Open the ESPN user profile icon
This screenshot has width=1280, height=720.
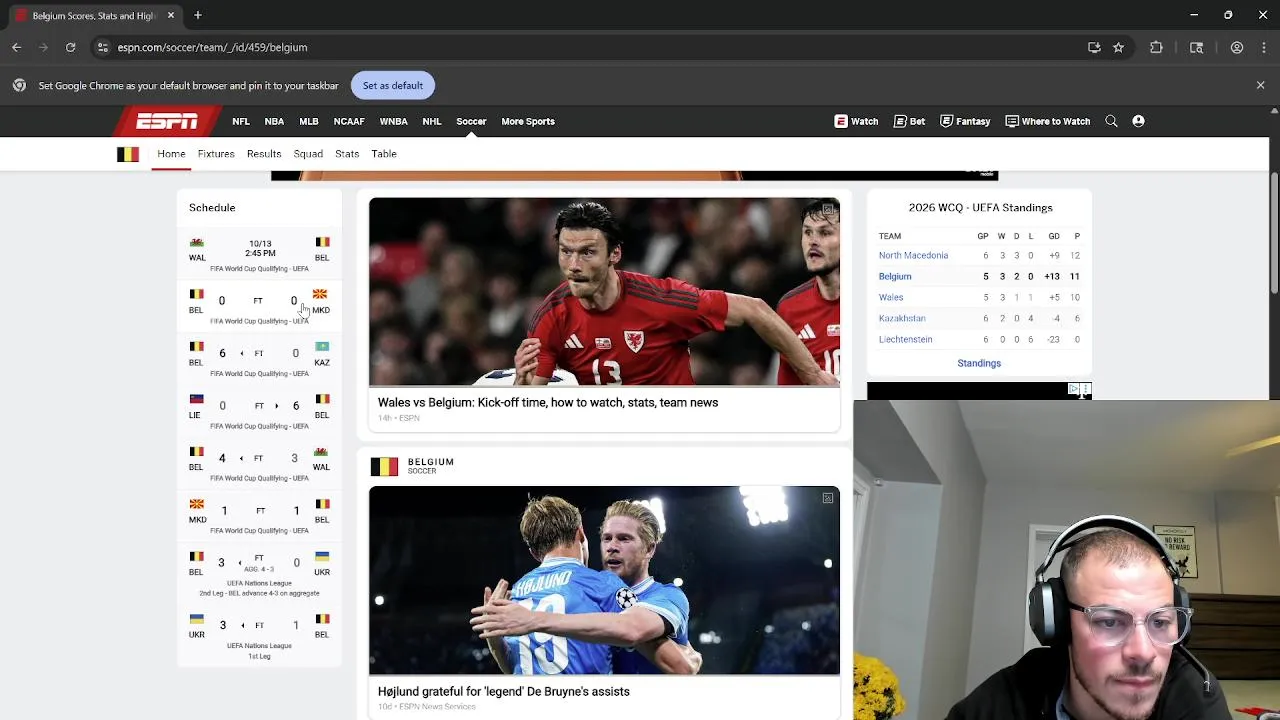(x=1138, y=121)
